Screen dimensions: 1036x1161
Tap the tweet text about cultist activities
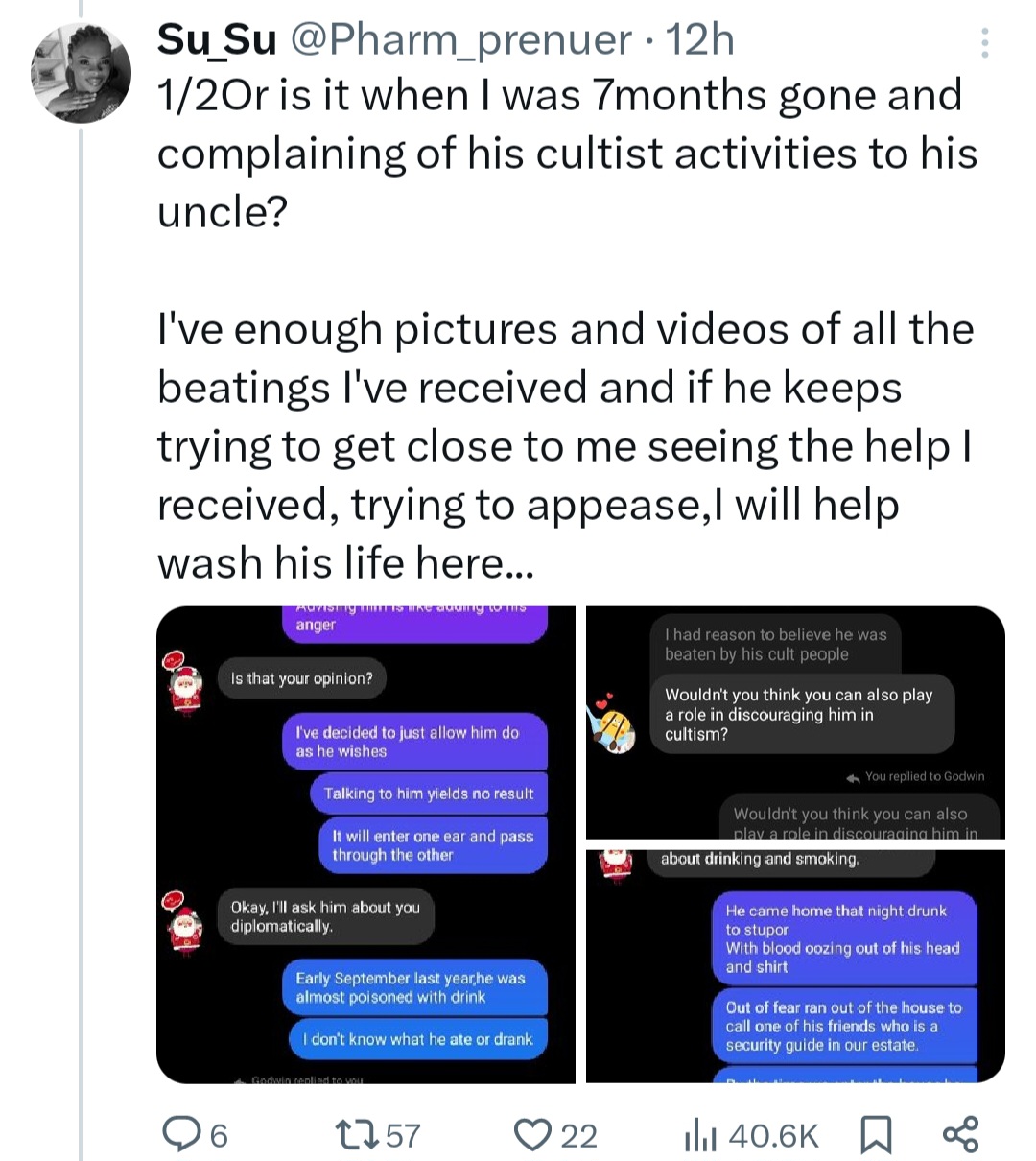(x=566, y=154)
